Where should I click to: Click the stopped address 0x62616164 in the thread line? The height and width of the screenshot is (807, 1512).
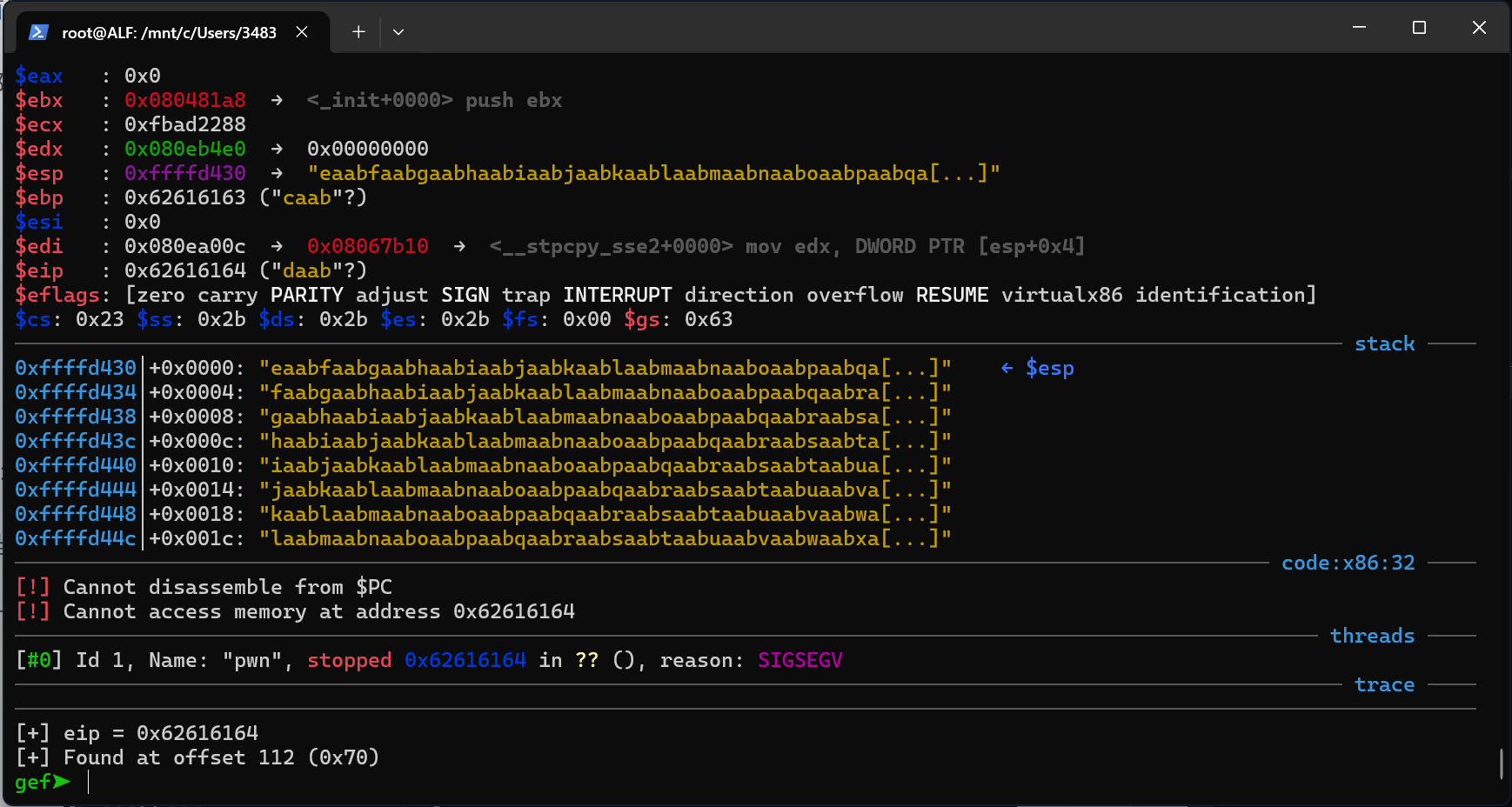(465, 660)
